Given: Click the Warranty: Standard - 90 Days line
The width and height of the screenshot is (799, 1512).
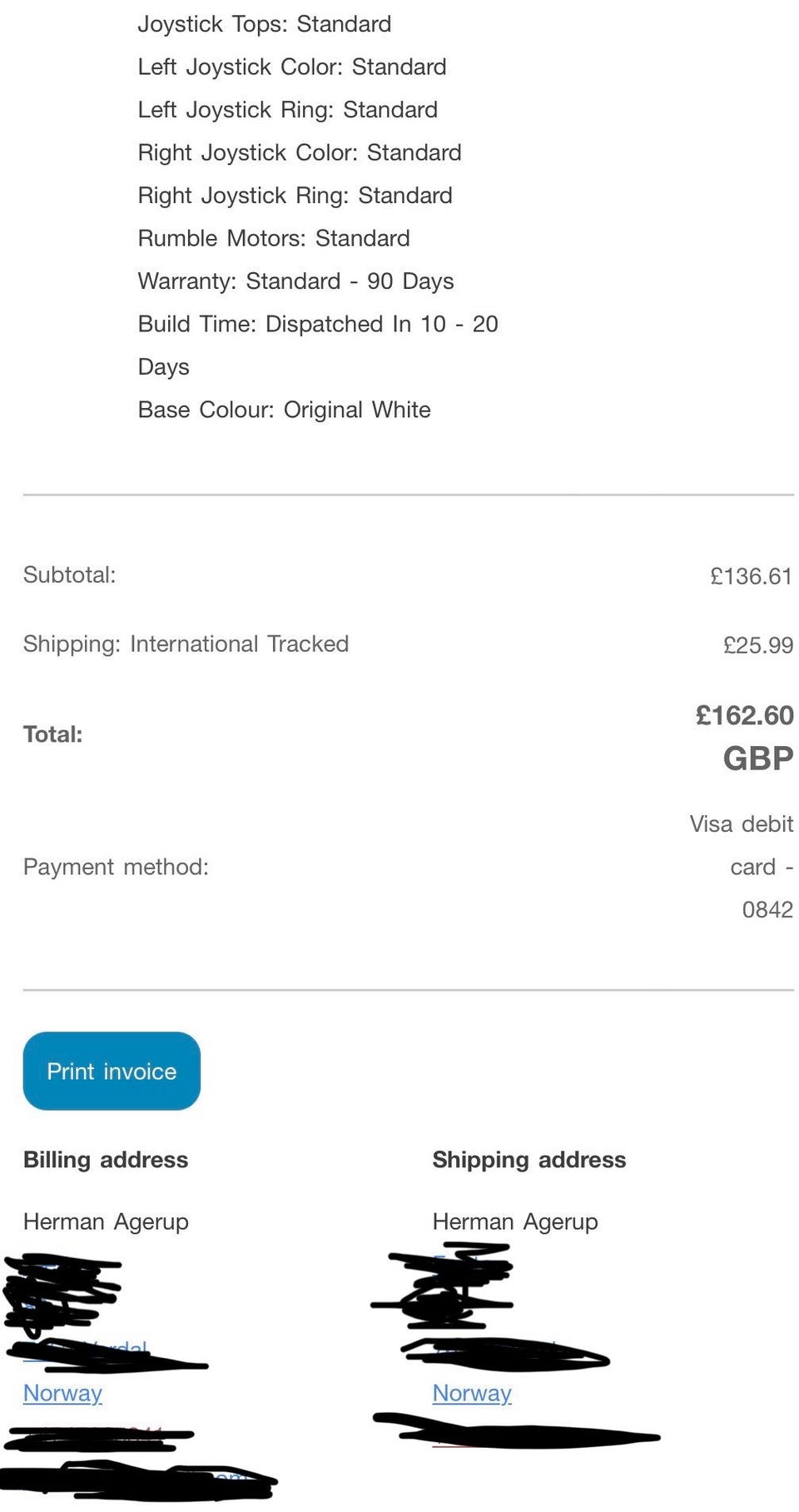Looking at the screenshot, I should click(295, 281).
